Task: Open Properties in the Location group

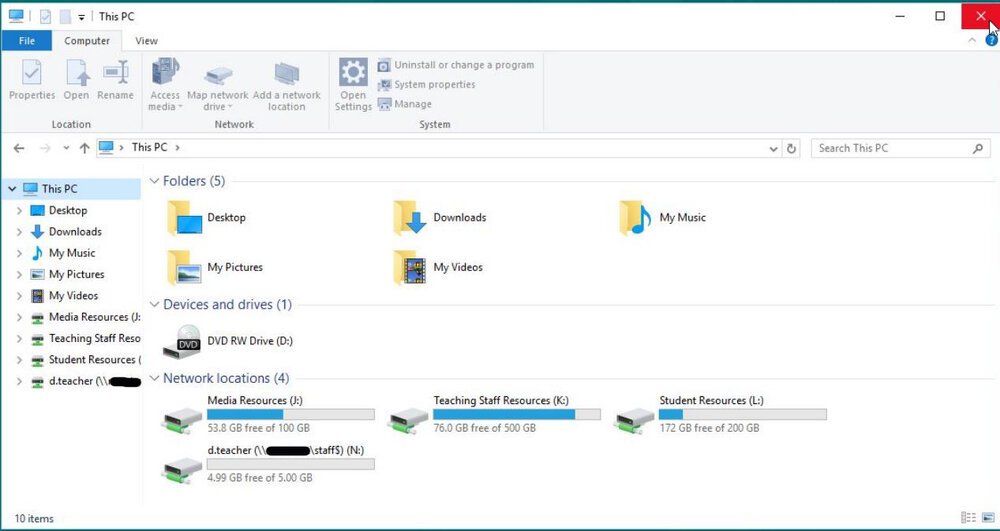Action: click(32, 80)
